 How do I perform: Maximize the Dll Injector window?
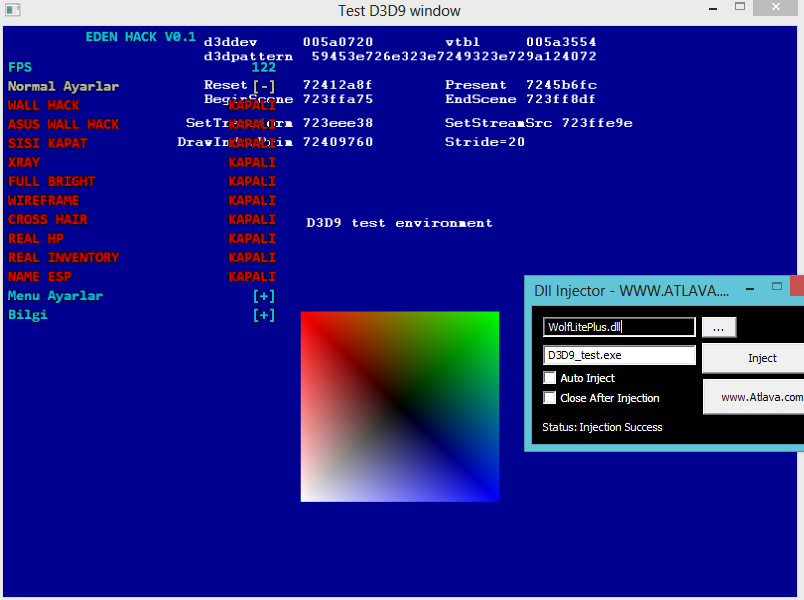point(777,286)
